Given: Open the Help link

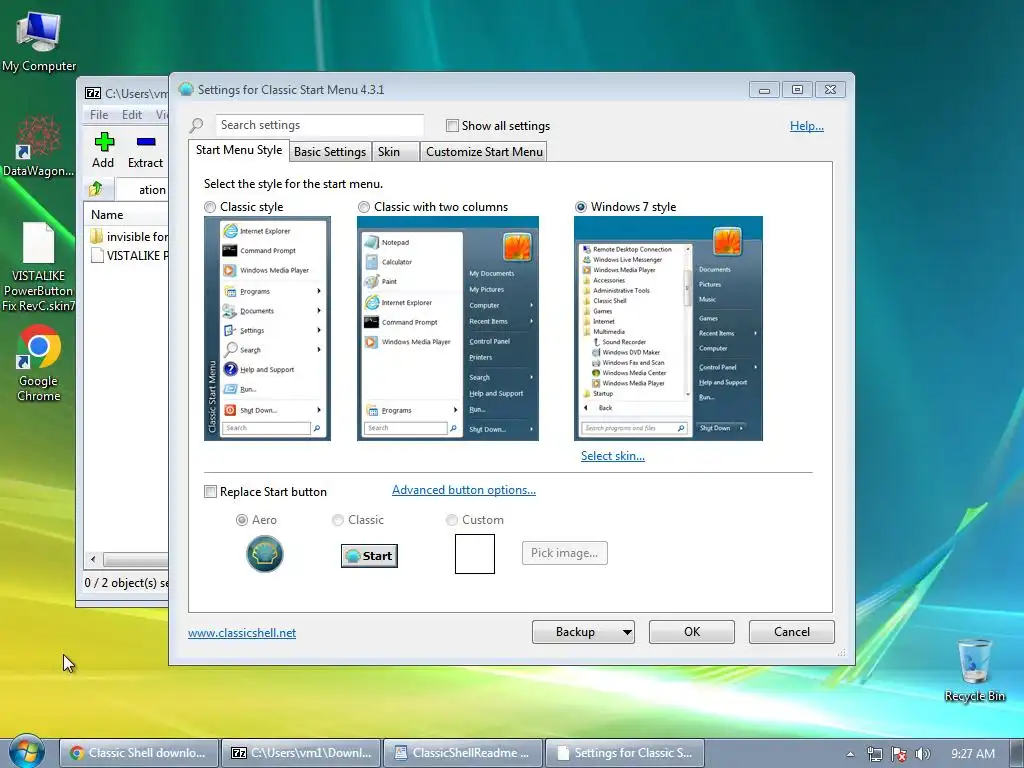Looking at the screenshot, I should 807,125.
